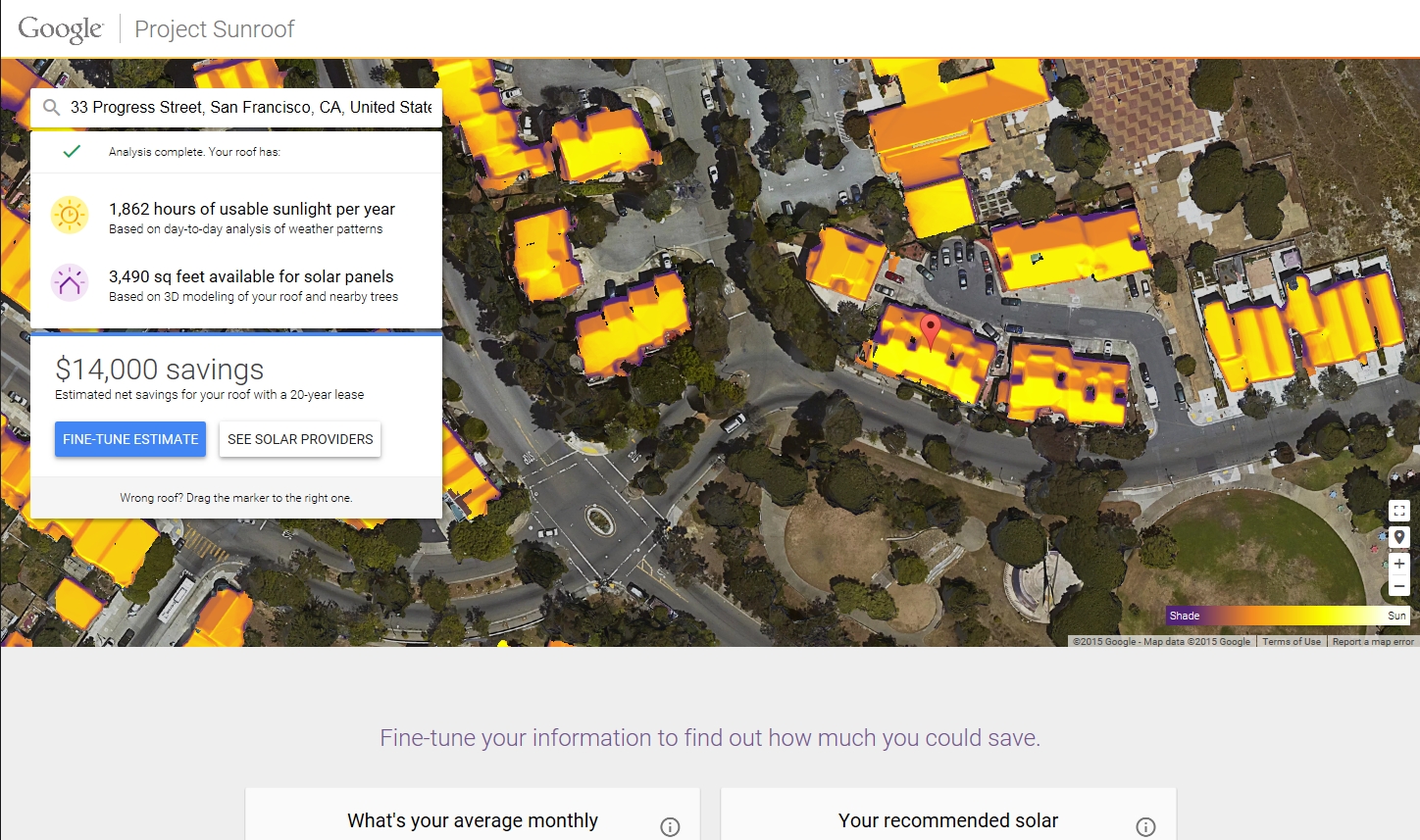
Task: Click the solar panel roof icon
Action: click(69, 283)
